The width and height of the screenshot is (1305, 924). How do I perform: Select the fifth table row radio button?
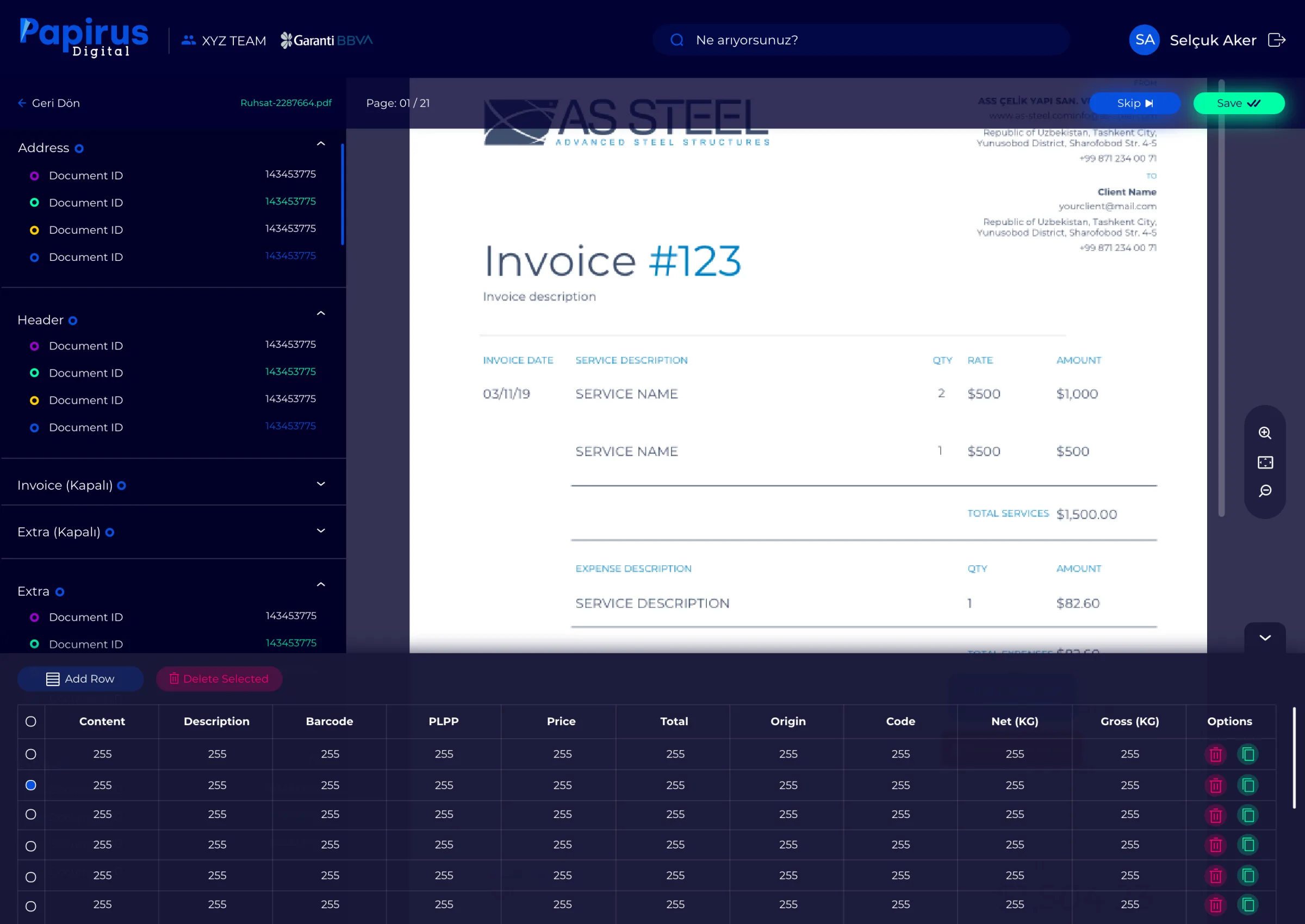point(31,877)
